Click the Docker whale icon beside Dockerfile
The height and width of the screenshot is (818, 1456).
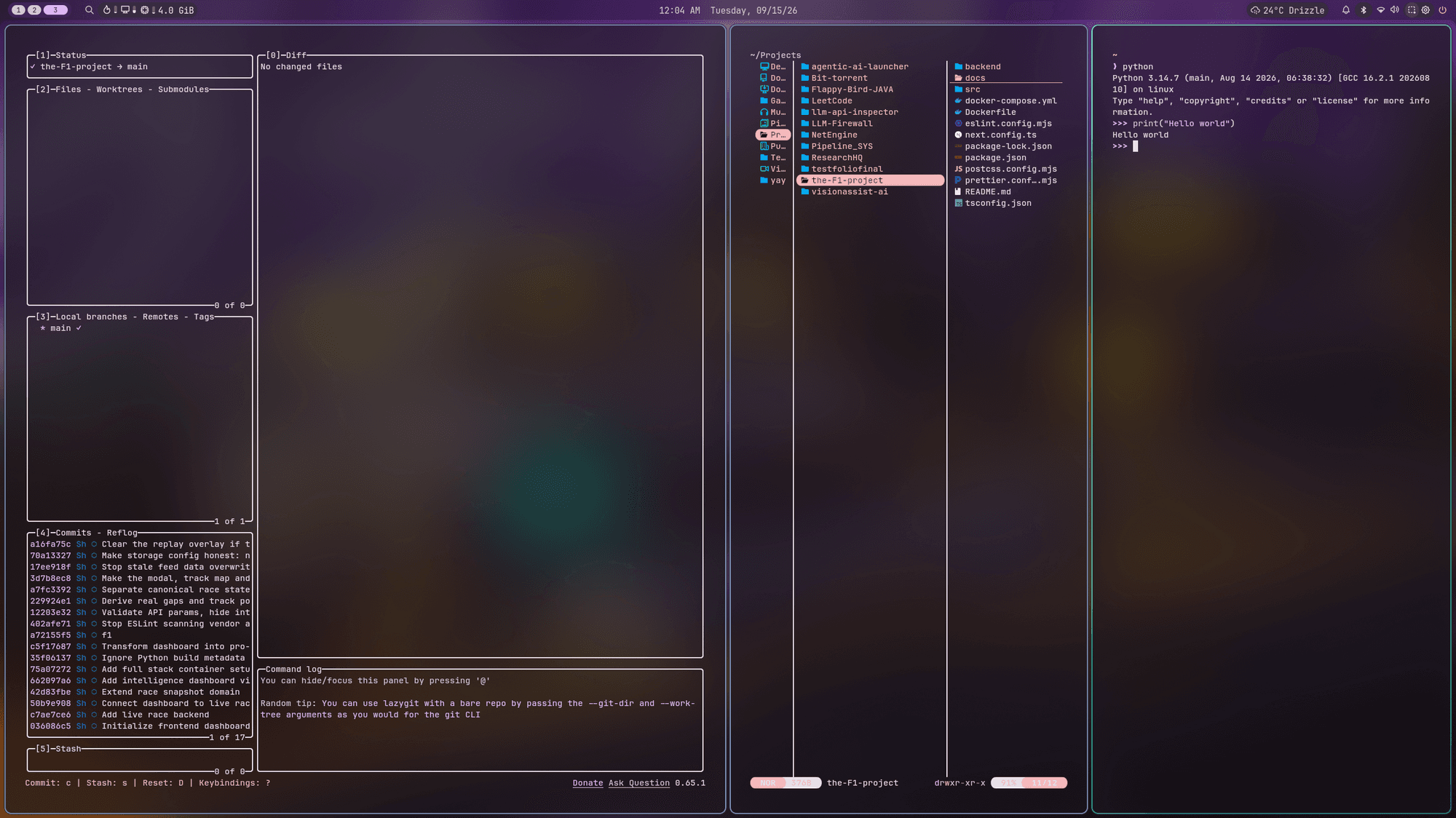(959, 112)
